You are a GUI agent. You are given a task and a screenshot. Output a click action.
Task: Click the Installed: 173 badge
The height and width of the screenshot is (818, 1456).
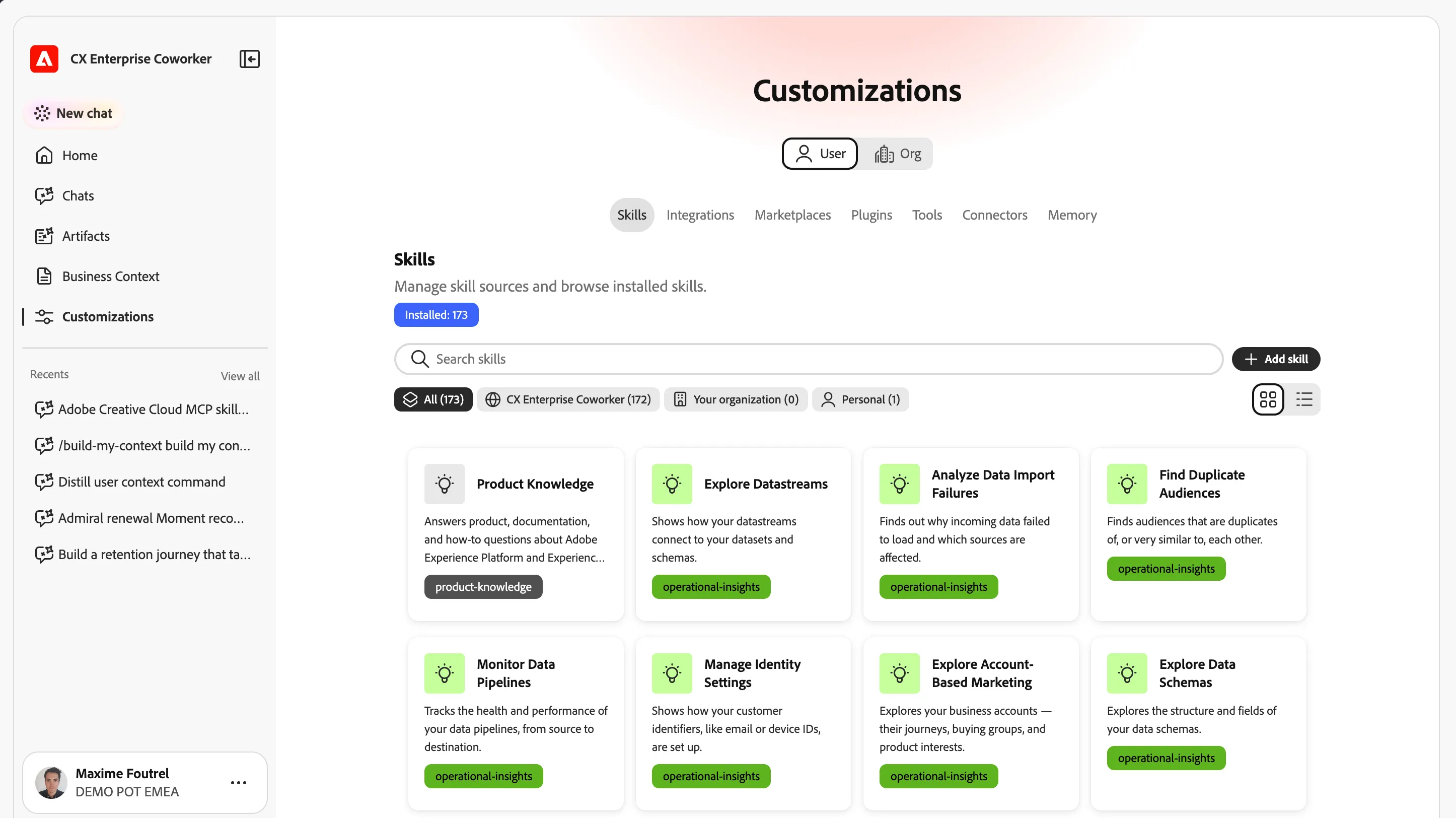tap(436, 315)
